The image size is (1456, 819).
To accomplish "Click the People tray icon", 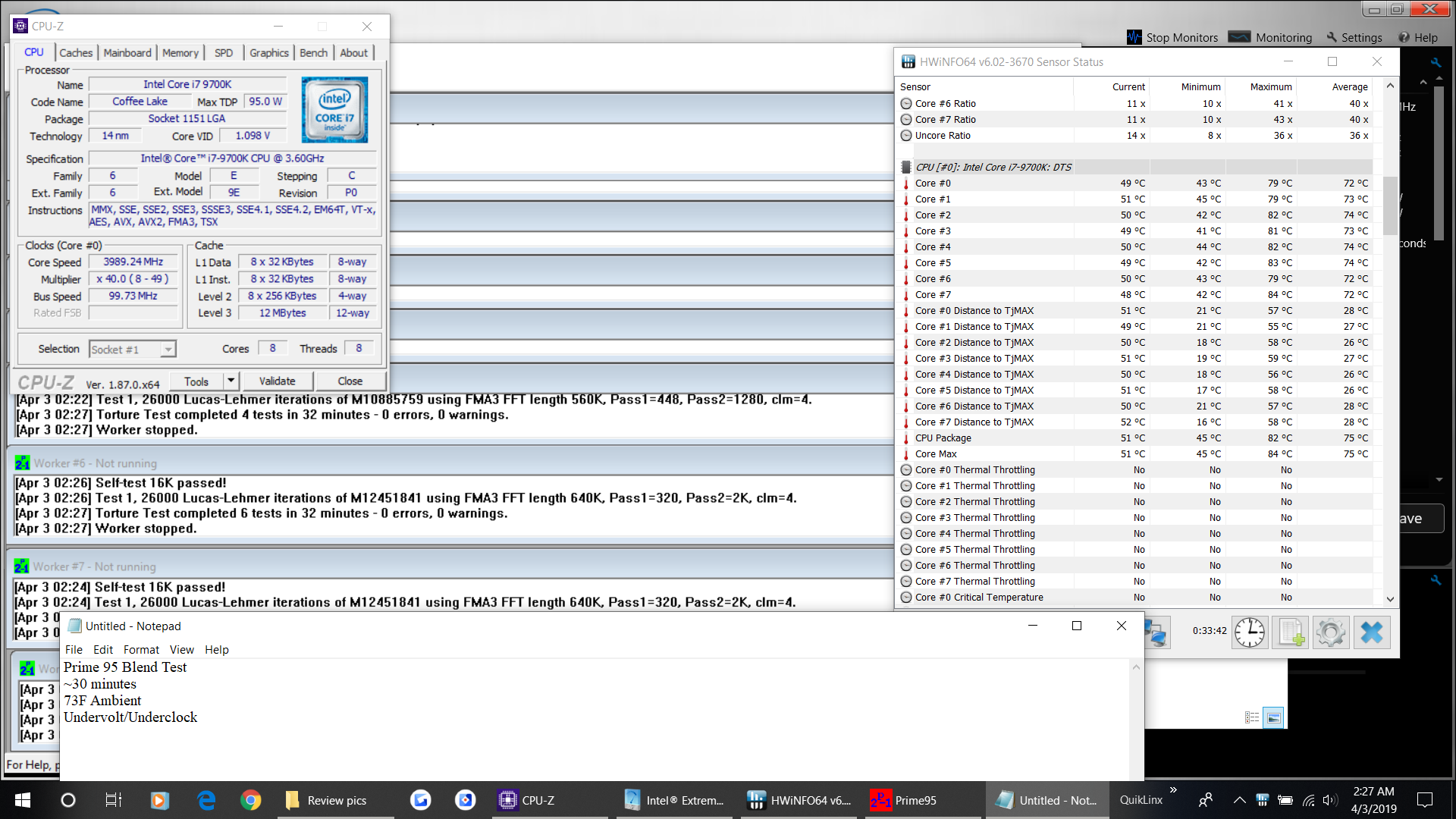I will 1205,800.
